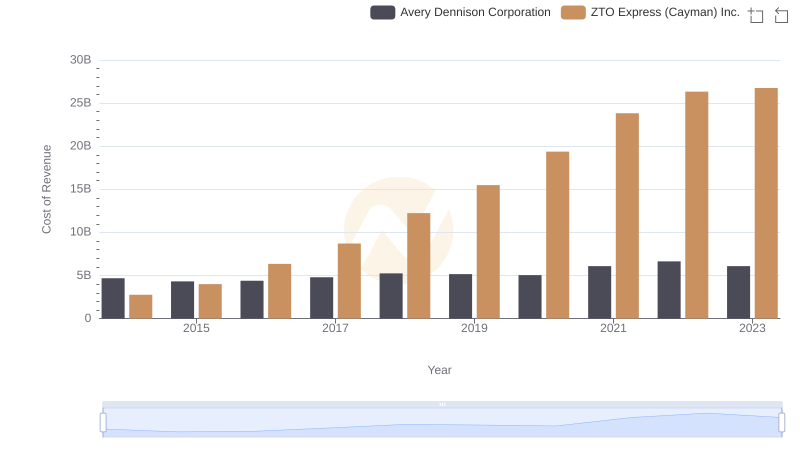The image size is (800, 461).
Task: Toggle ZTO Express (Cayman) Inc. legend series
Action: [x=651, y=12]
